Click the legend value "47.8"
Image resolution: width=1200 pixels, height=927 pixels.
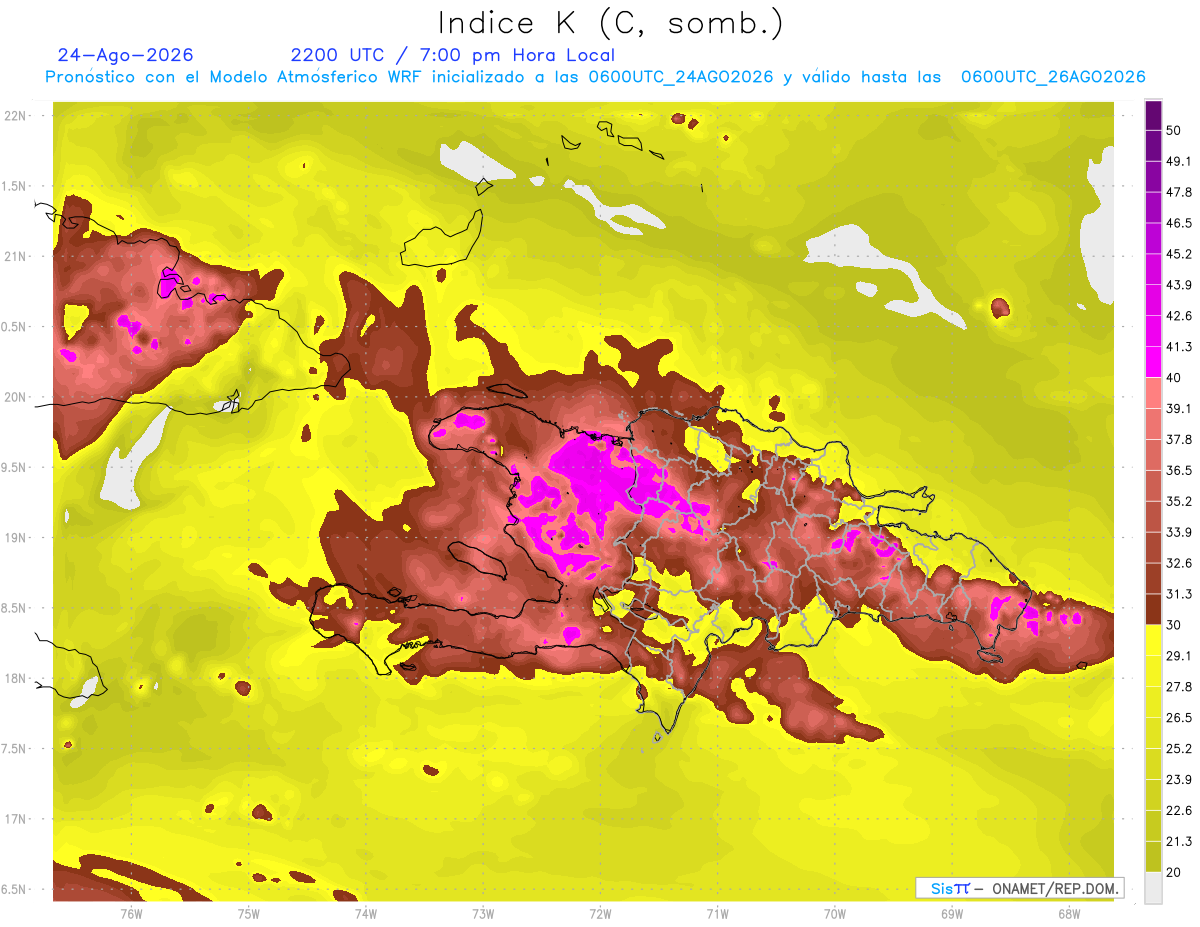point(1180,192)
